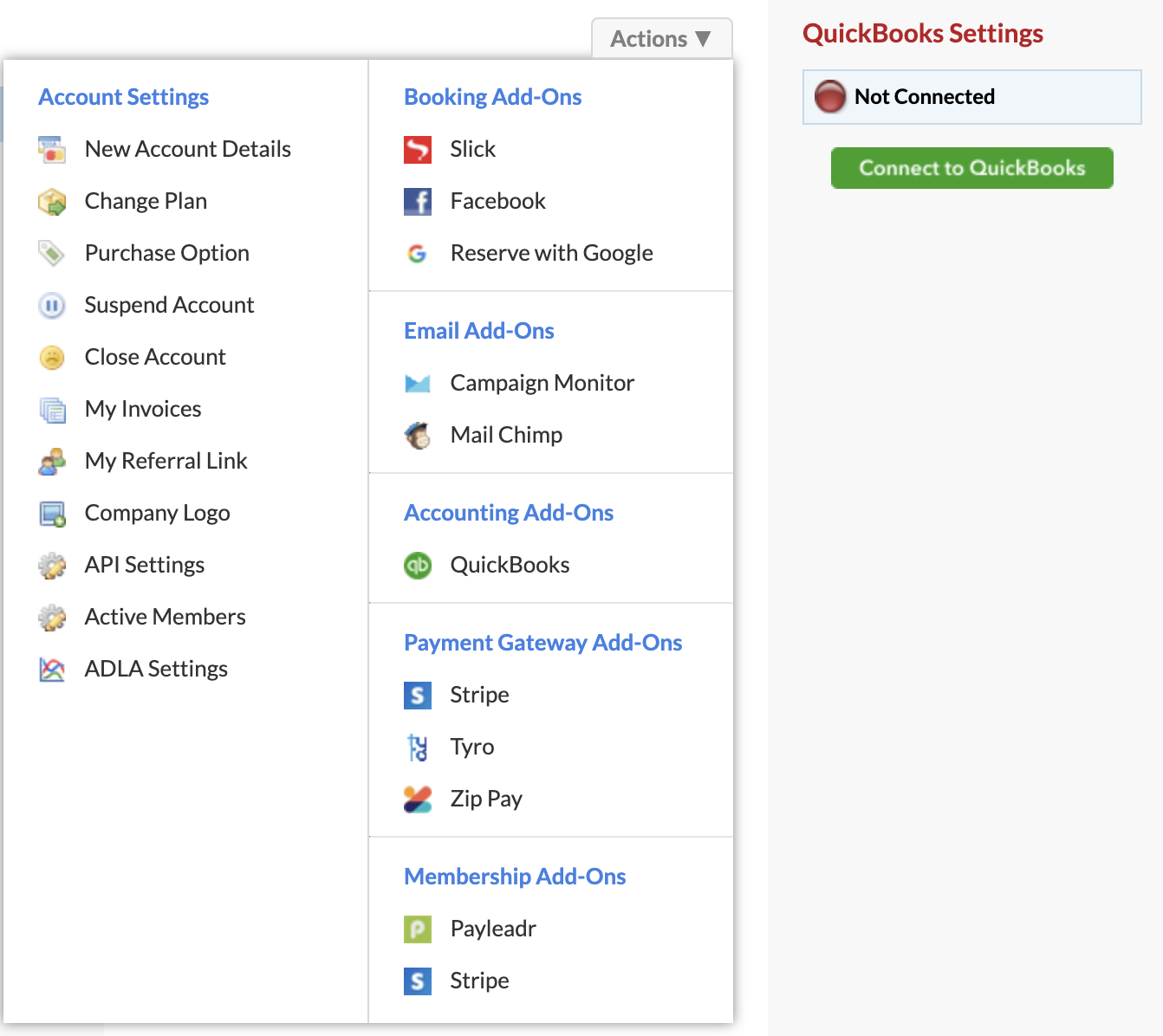1163x1036 pixels.
Task: Click the Stripe icon under Payment Gateway
Action: 418,695
